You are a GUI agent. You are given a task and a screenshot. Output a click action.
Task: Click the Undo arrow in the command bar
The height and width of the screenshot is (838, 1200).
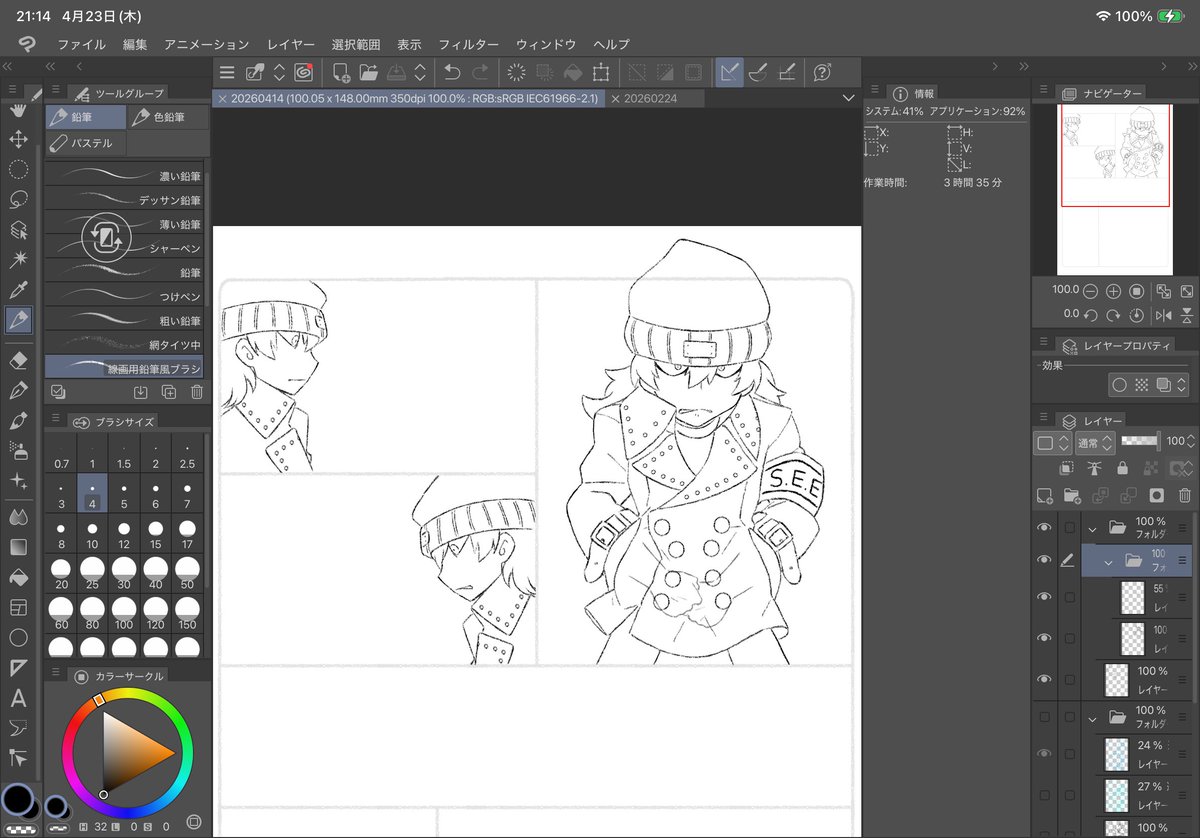click(452, 72)
